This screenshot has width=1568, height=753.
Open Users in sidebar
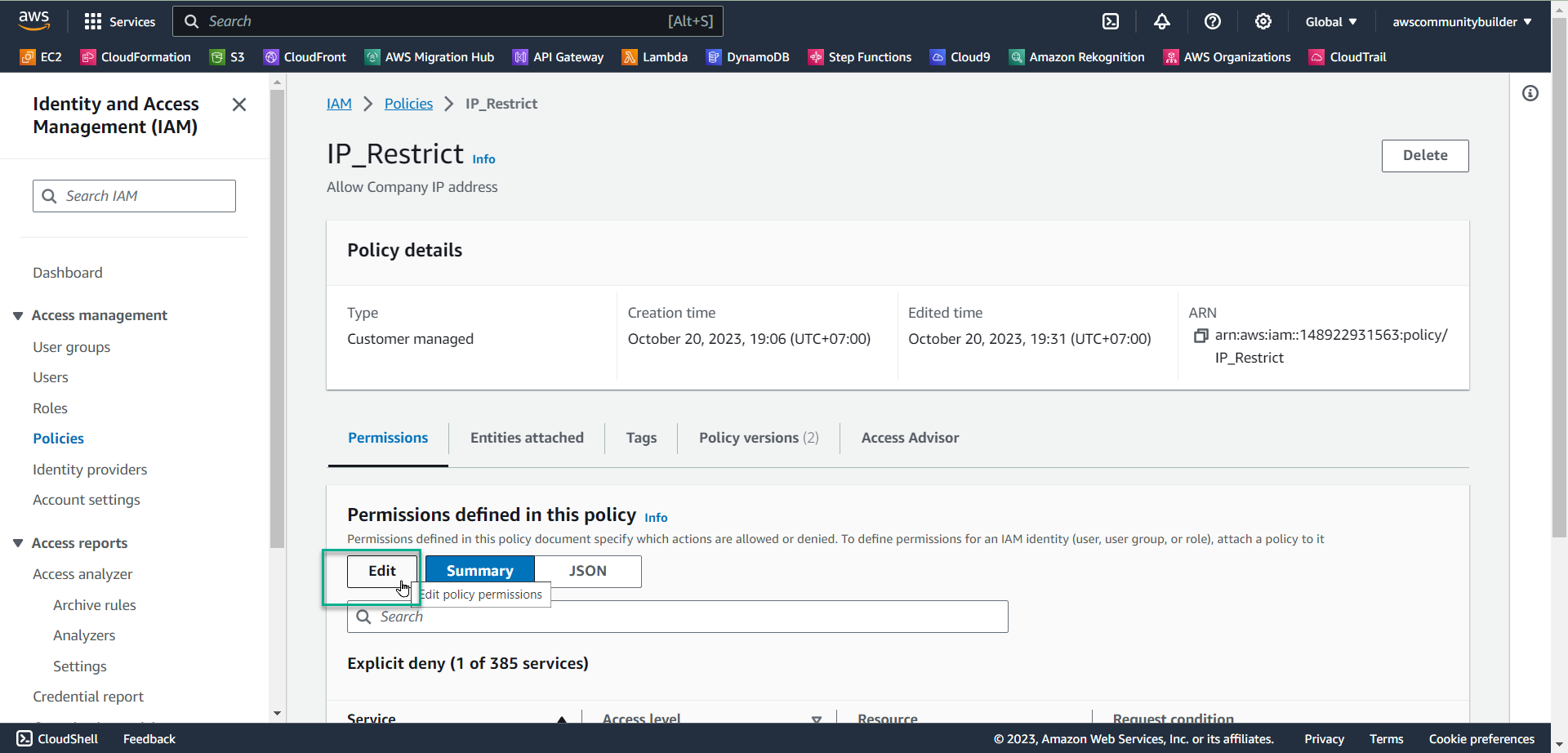click(51, 377)
